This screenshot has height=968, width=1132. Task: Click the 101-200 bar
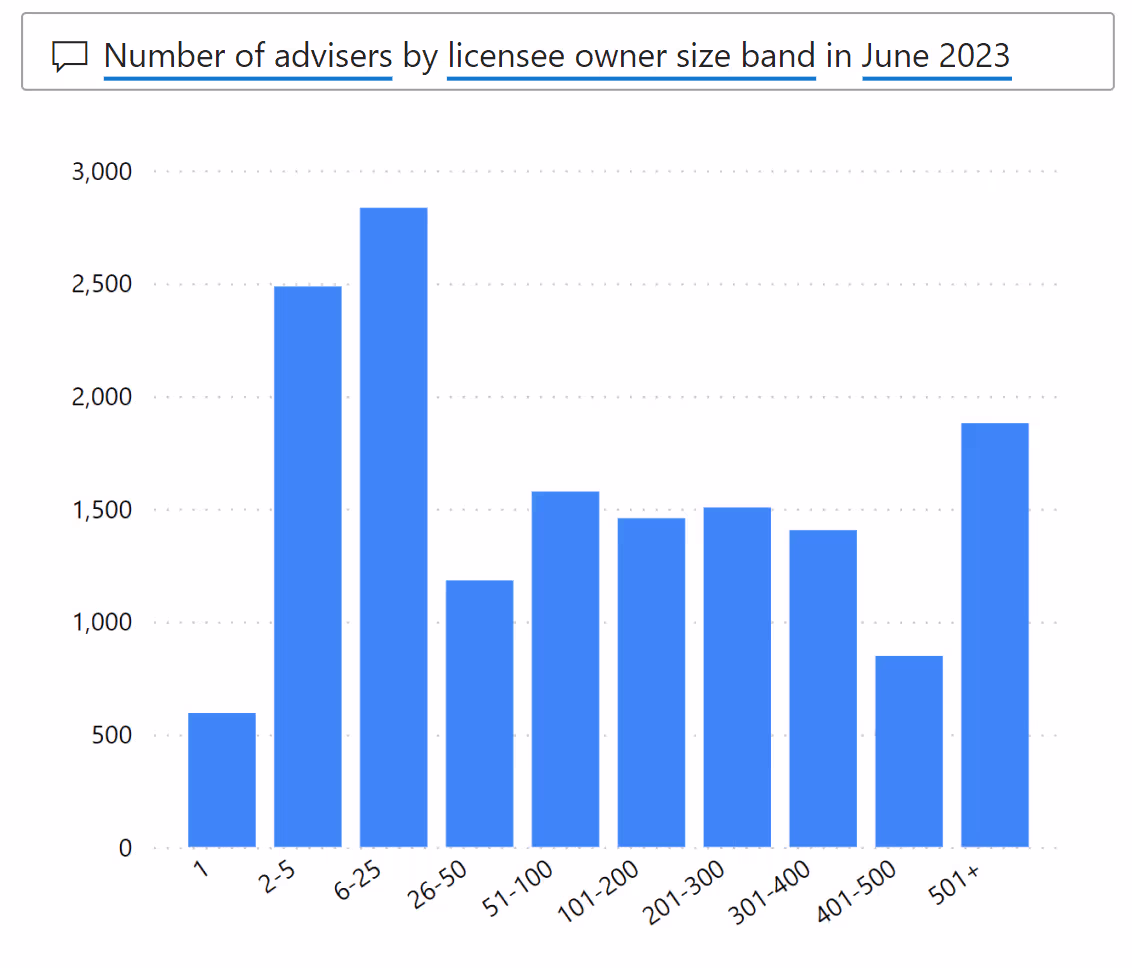651,682
